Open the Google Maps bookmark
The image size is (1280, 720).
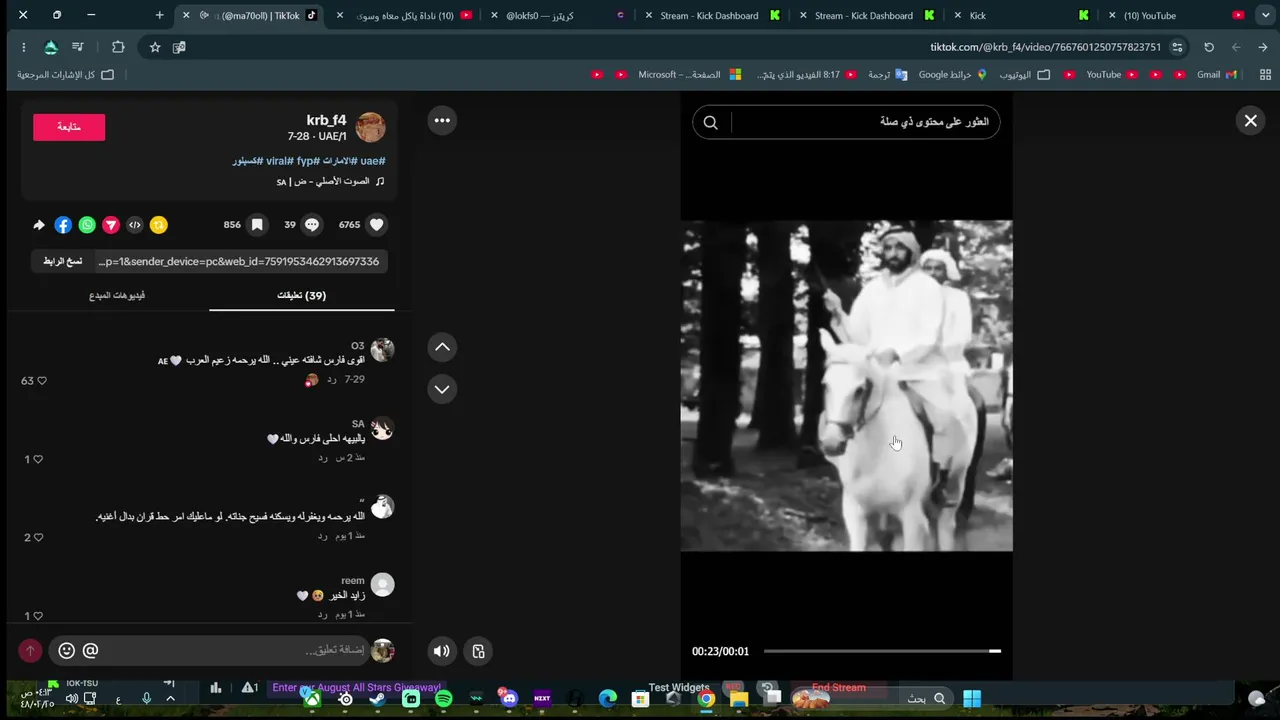[x=952, y=75]
